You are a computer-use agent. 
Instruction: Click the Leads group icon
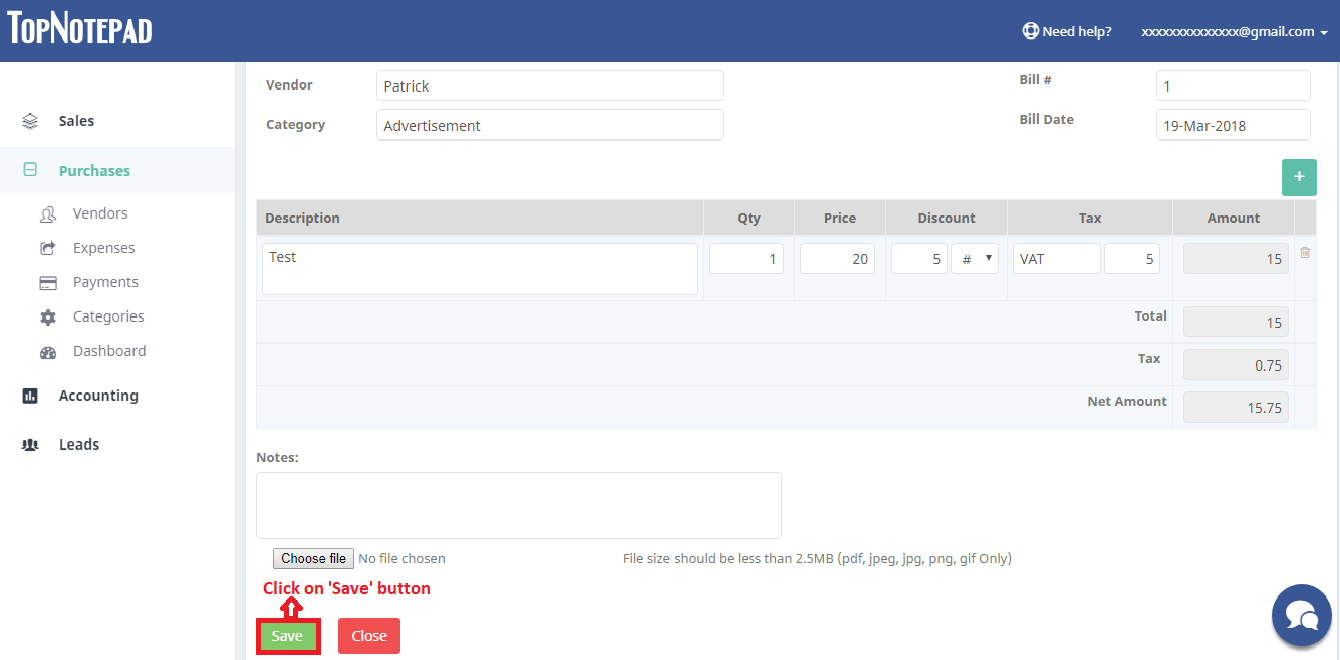click(x=30, y=445)
